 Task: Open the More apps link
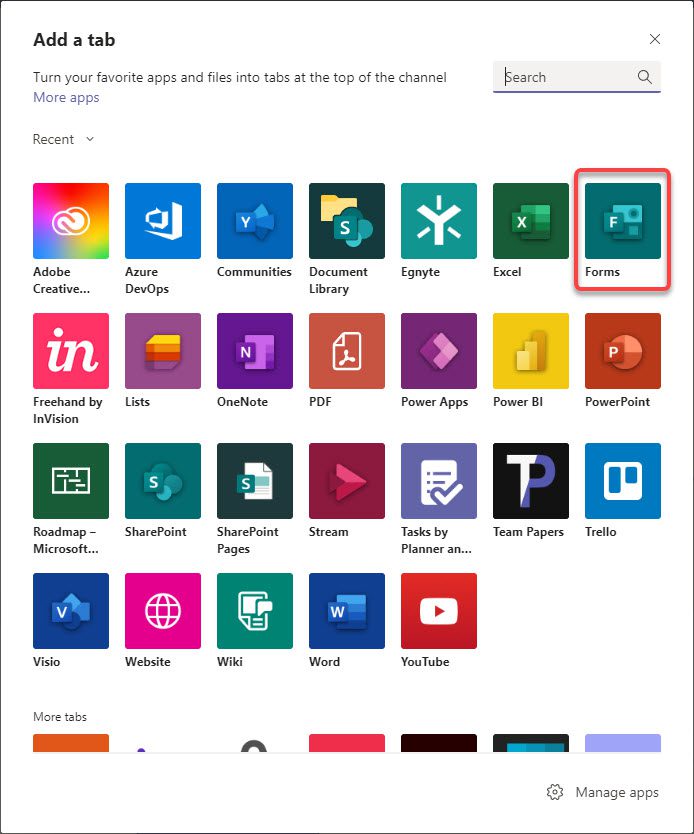66,97
